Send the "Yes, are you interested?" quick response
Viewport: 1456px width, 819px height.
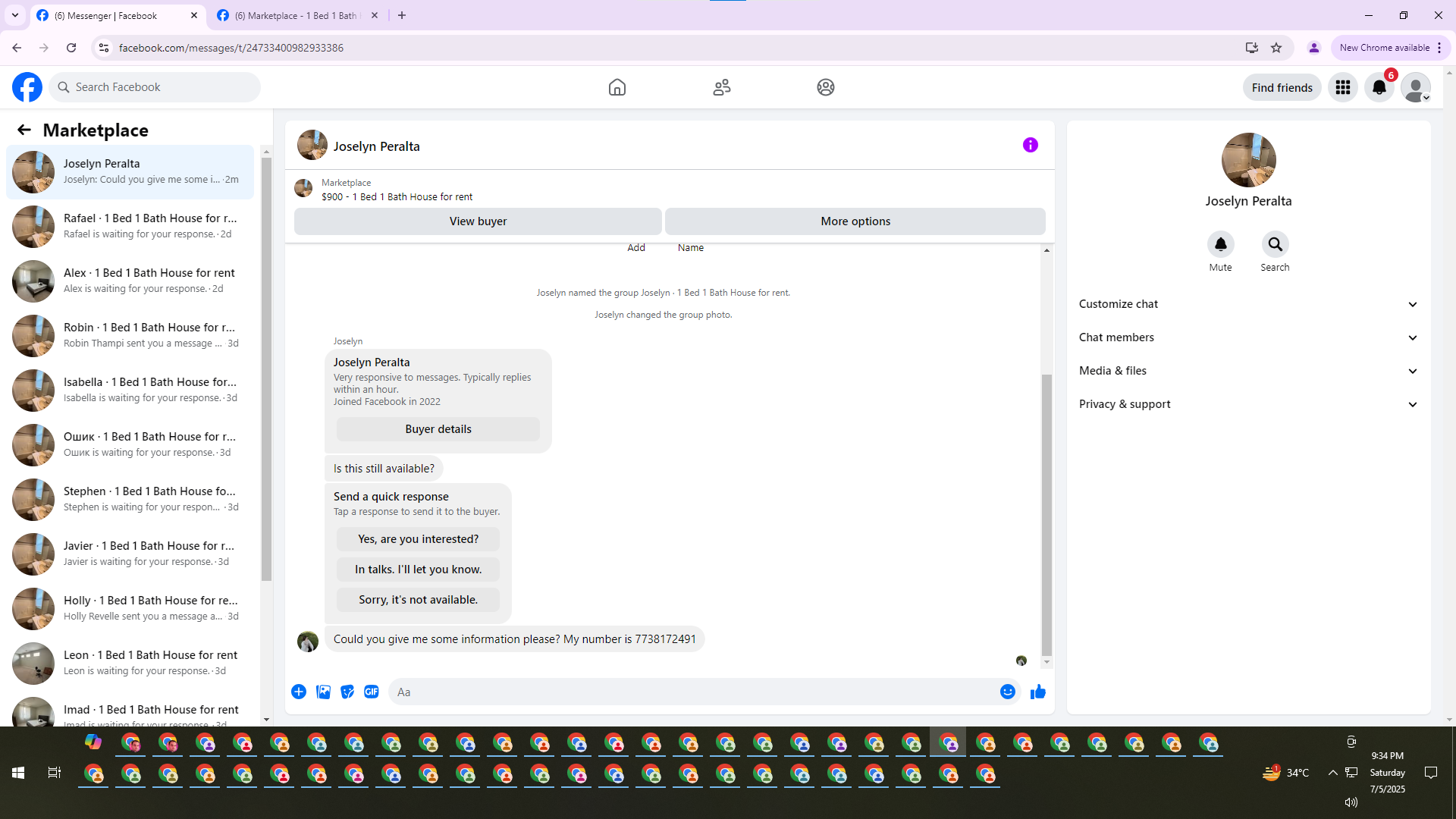coord(418,539)
